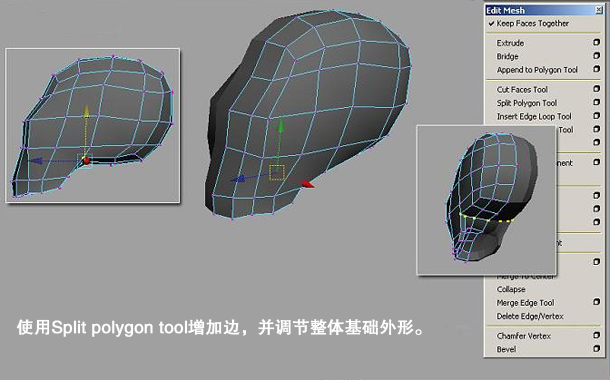Open Cut Faces Tool option box
Viewport: 610px width, 380px height.
tap(596, 89)
